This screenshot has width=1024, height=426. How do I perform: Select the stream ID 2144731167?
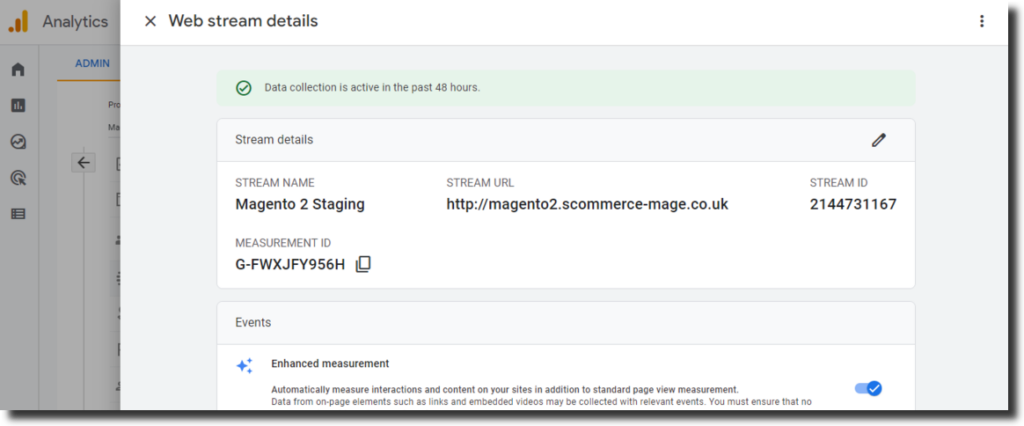click(x=853, y=205)
